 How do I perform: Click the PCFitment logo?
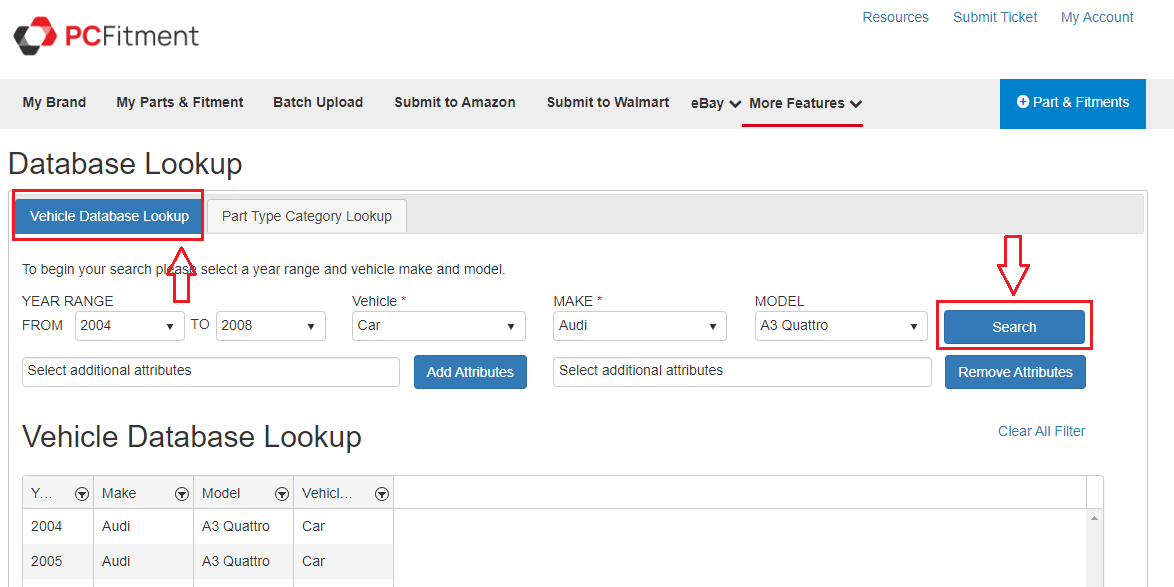pos(106,37)
